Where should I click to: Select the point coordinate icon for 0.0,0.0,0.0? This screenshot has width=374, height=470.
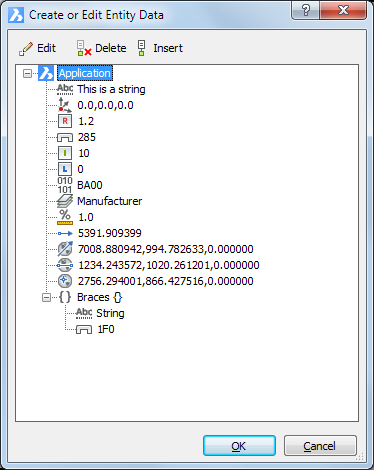[65, 105]
